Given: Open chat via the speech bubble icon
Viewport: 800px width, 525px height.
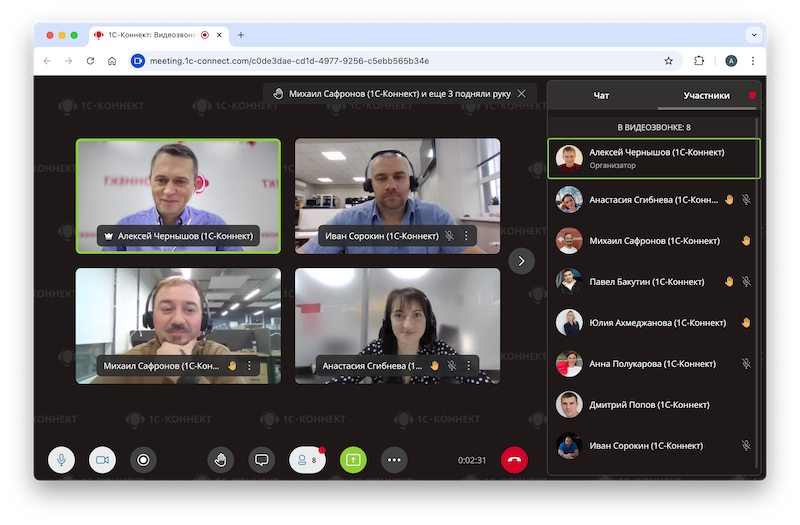Looking at the screenshot, I should coord(262,460).
